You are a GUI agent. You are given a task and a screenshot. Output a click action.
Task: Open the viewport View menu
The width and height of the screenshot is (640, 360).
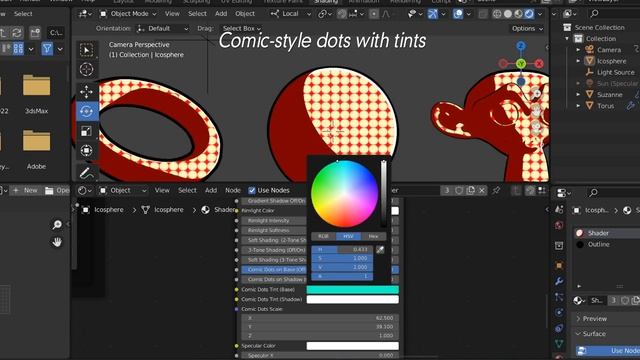(172, 14)
